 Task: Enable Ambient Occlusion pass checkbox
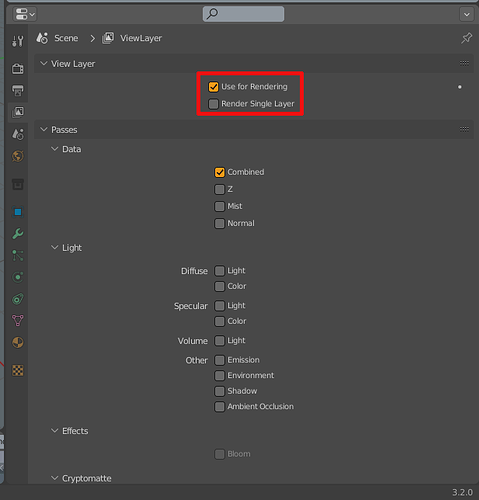tap(219, 407)
